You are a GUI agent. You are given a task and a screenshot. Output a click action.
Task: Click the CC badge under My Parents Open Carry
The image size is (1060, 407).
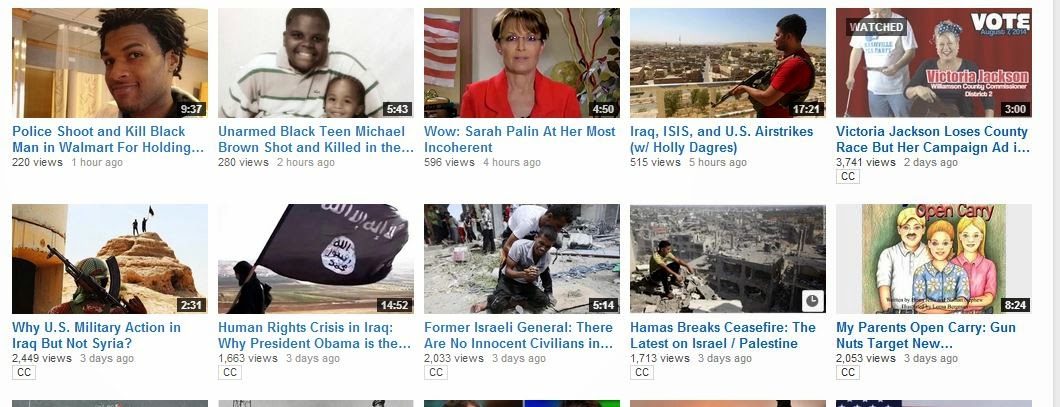(848, 373)
